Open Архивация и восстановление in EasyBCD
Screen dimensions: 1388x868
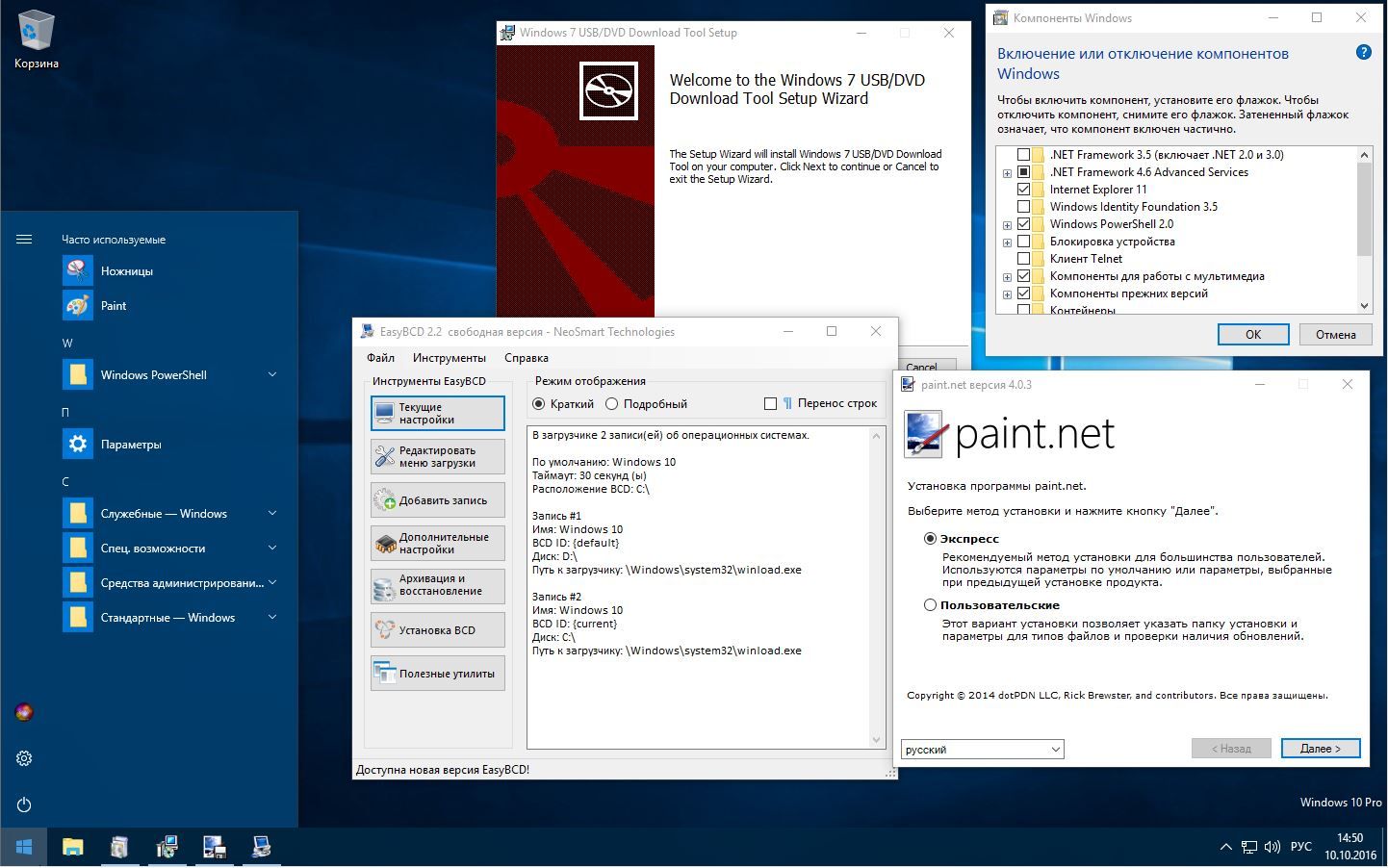[x=438, y=585]
